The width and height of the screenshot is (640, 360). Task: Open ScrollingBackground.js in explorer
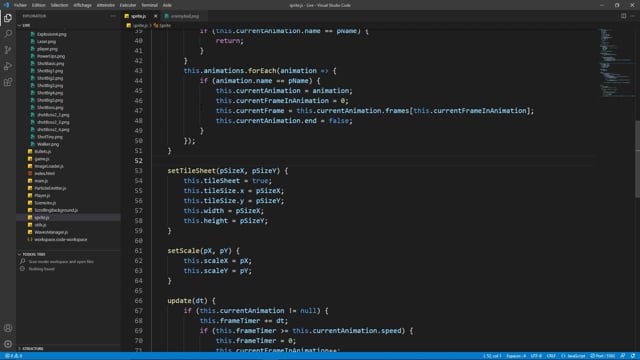coord(56,210)
